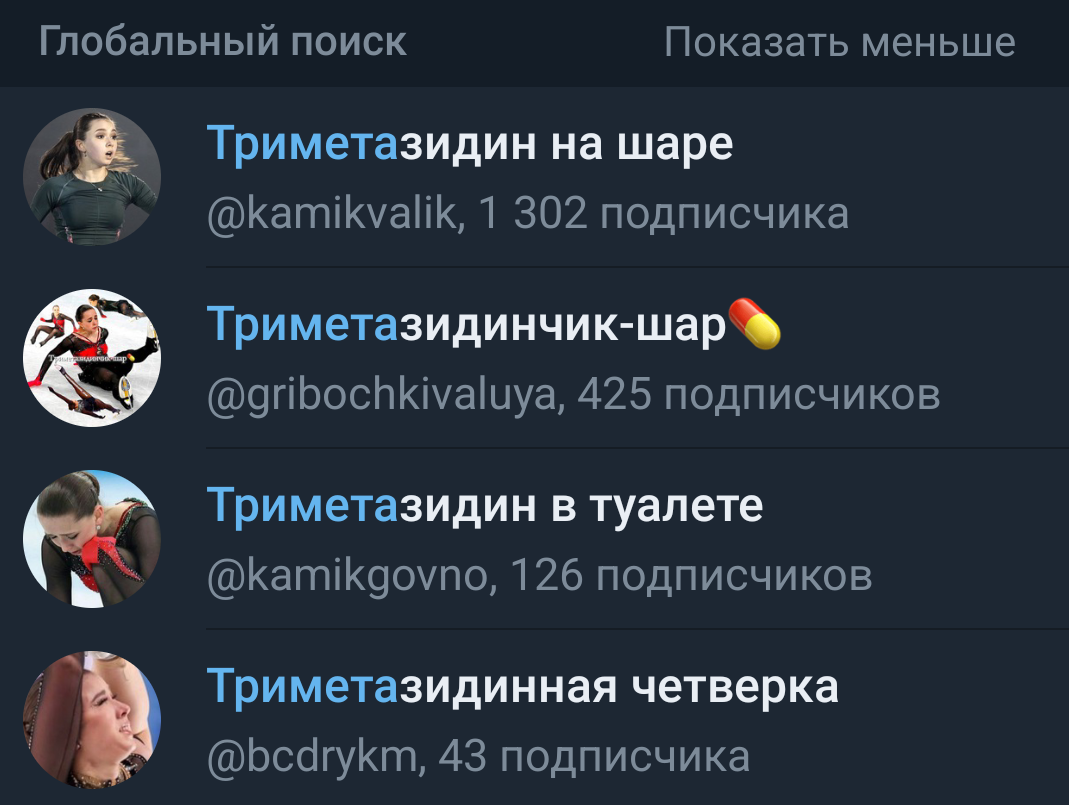
Task: Open avatar of Триметазидин в туалете channel
Action: [92, 538]
